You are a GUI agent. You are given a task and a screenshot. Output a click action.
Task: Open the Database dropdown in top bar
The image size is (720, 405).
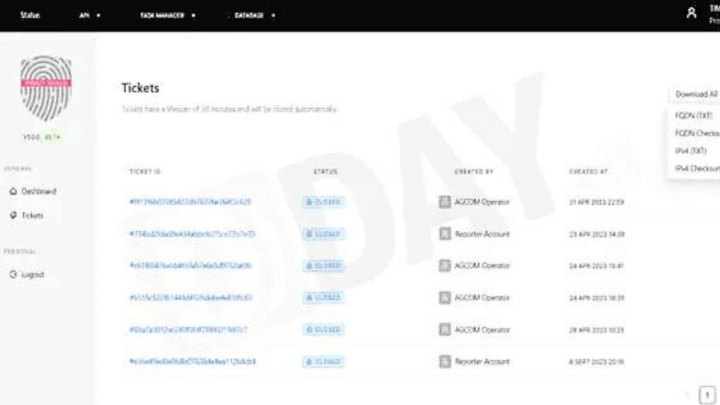coord(254,15)
